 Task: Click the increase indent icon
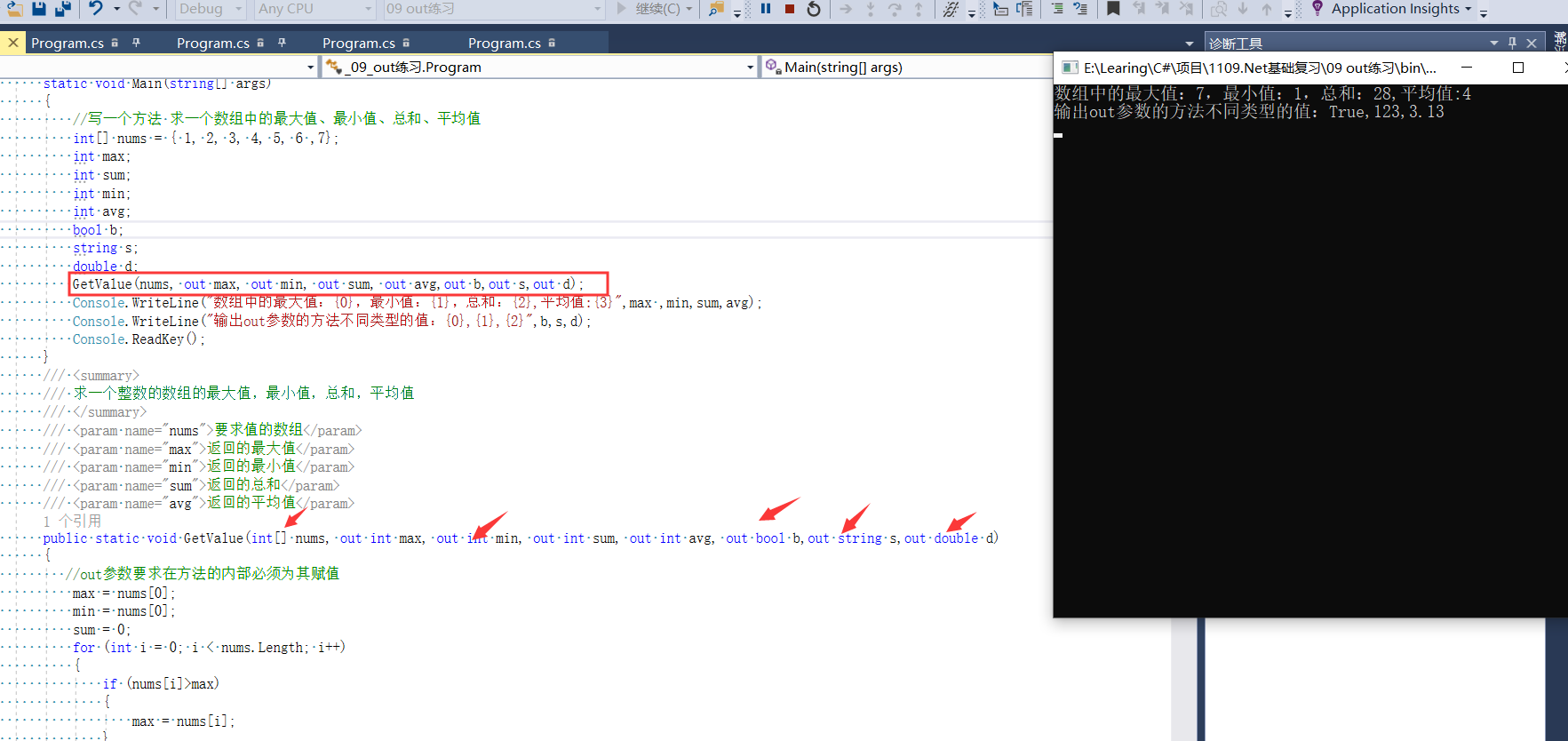pyautogui.click(x=1057, y=9)
